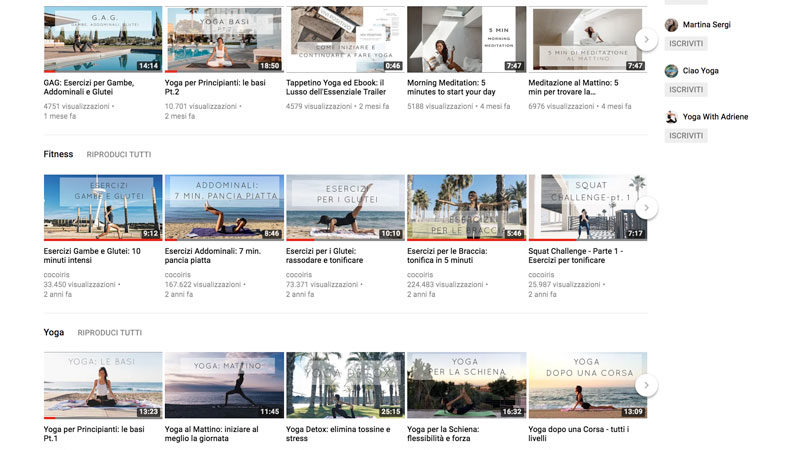
Task: Open Addominali 7 min thumbnail 8:46
Action: [x=224, y=208]
